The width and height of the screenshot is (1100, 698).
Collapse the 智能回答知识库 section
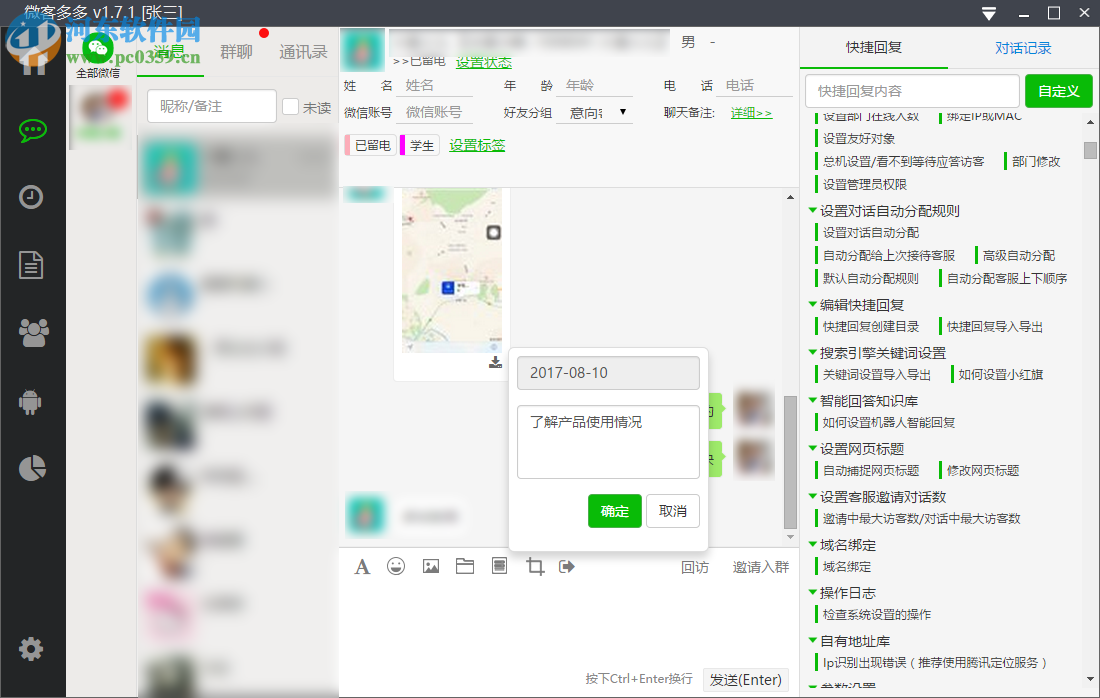[812, 398]
